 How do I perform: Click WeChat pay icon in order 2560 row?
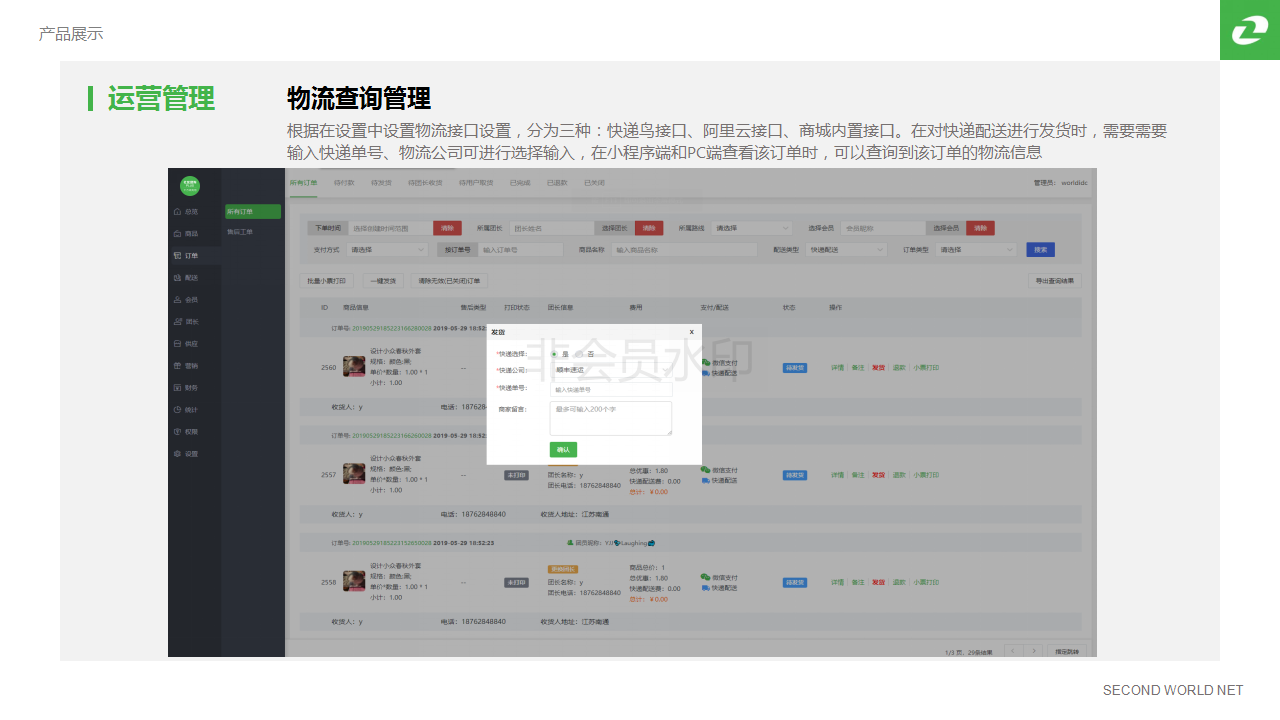click(706, 363)
